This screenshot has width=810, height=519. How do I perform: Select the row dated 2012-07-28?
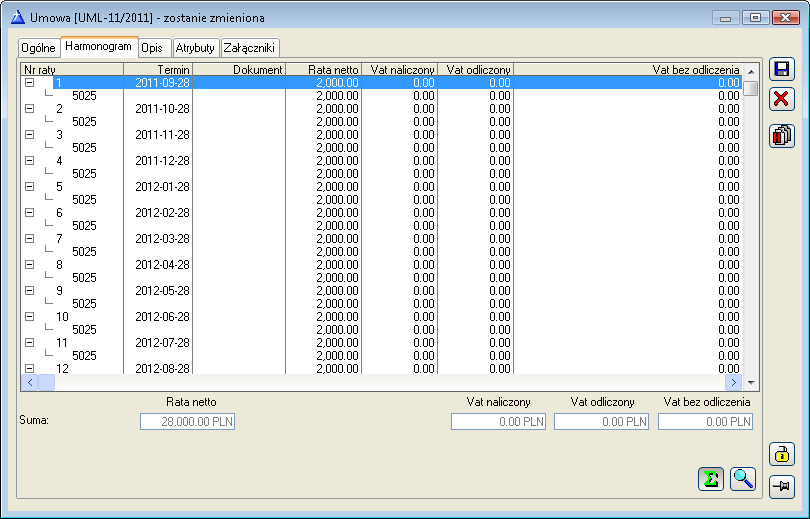[382, 342]
